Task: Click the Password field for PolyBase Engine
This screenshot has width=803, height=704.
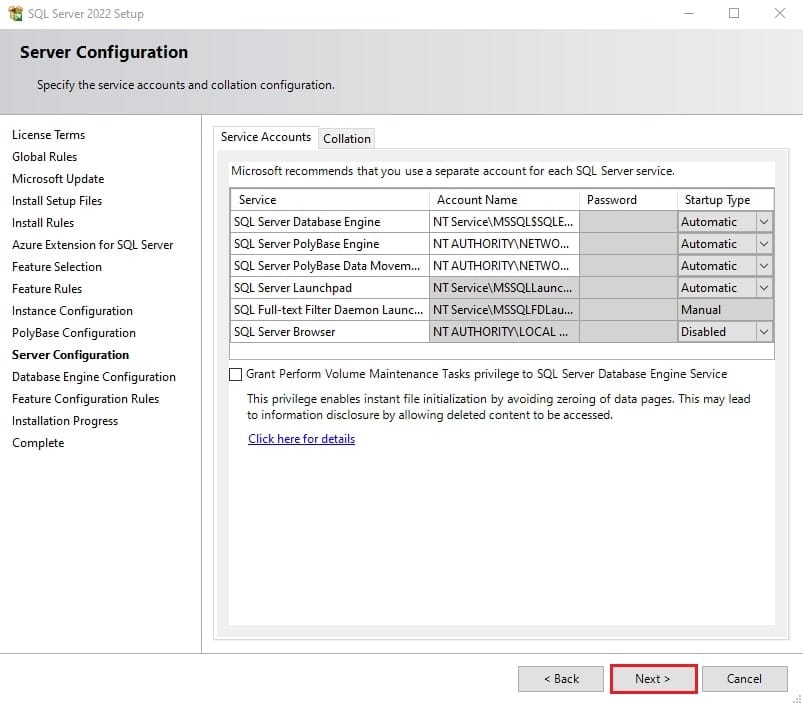Action: pyautogui.click(x=628, y=244)
